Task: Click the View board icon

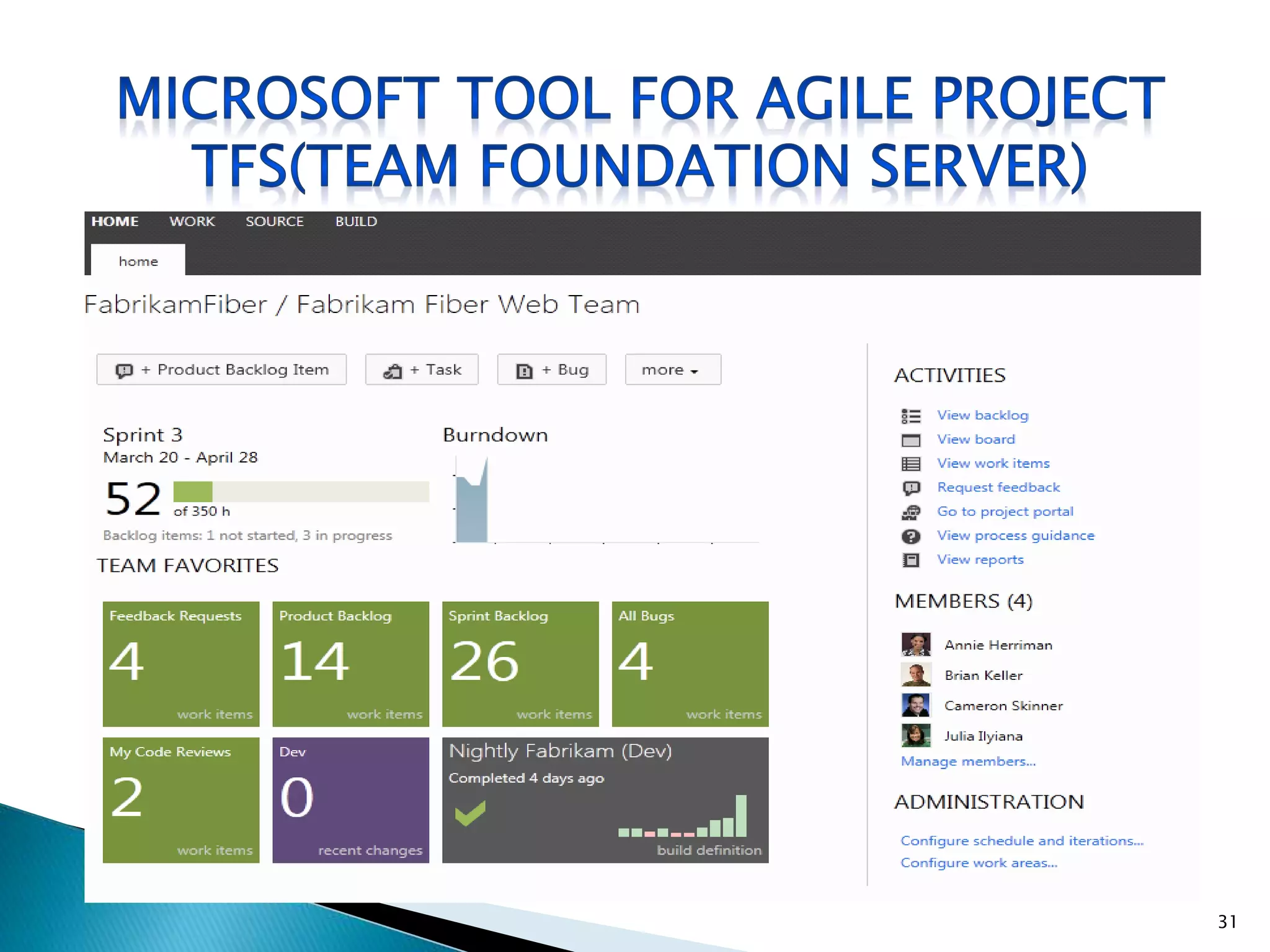Action: coord(910,440)
